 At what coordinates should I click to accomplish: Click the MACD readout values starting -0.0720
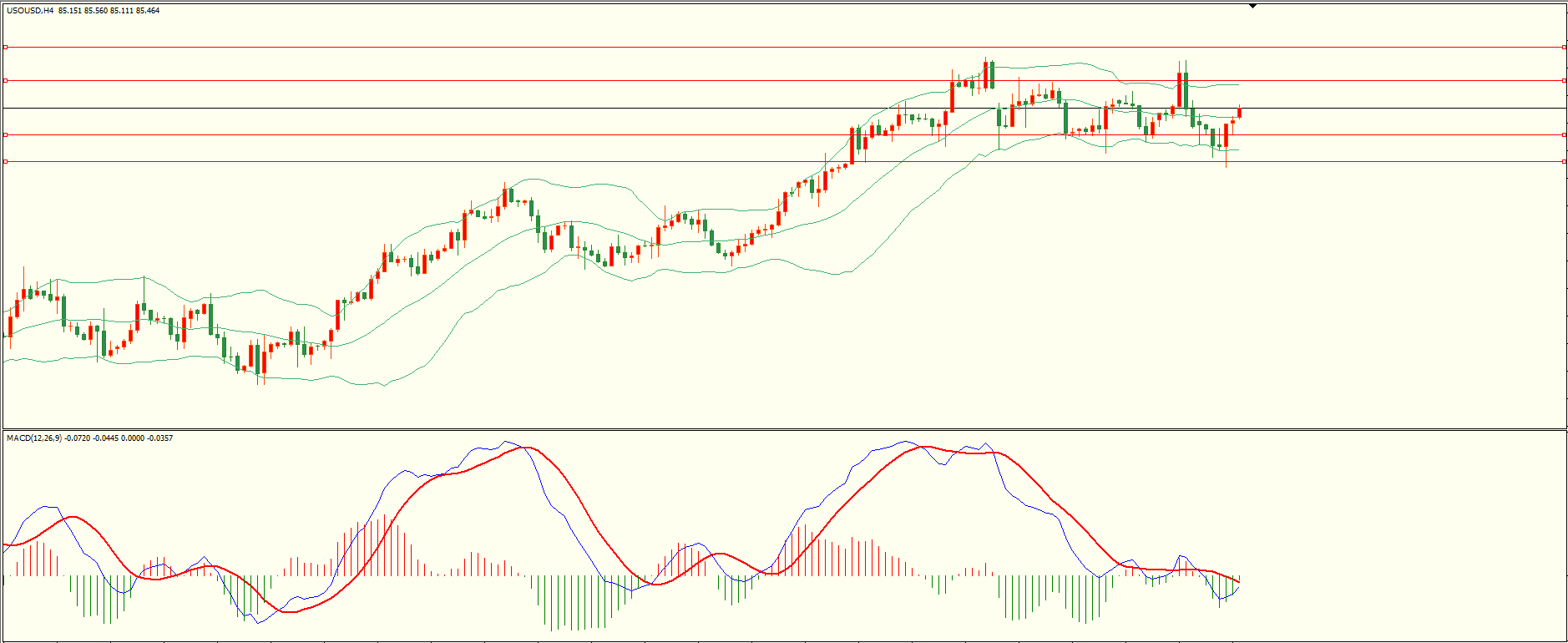pos(119,438)
